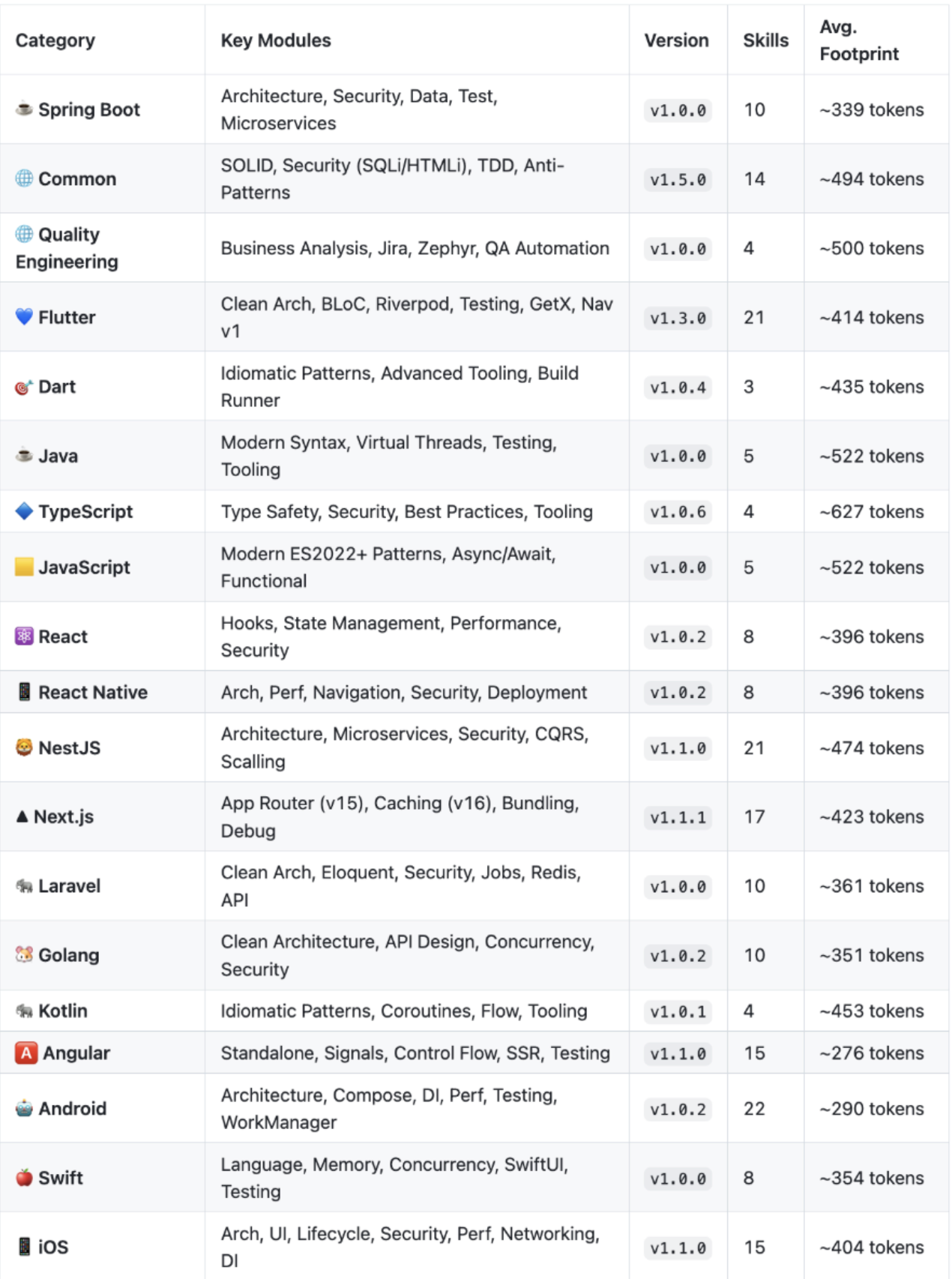Click the Dart target icon
Screen dimensions: 952x1279
pyautogui.click(x=24, y=387)
